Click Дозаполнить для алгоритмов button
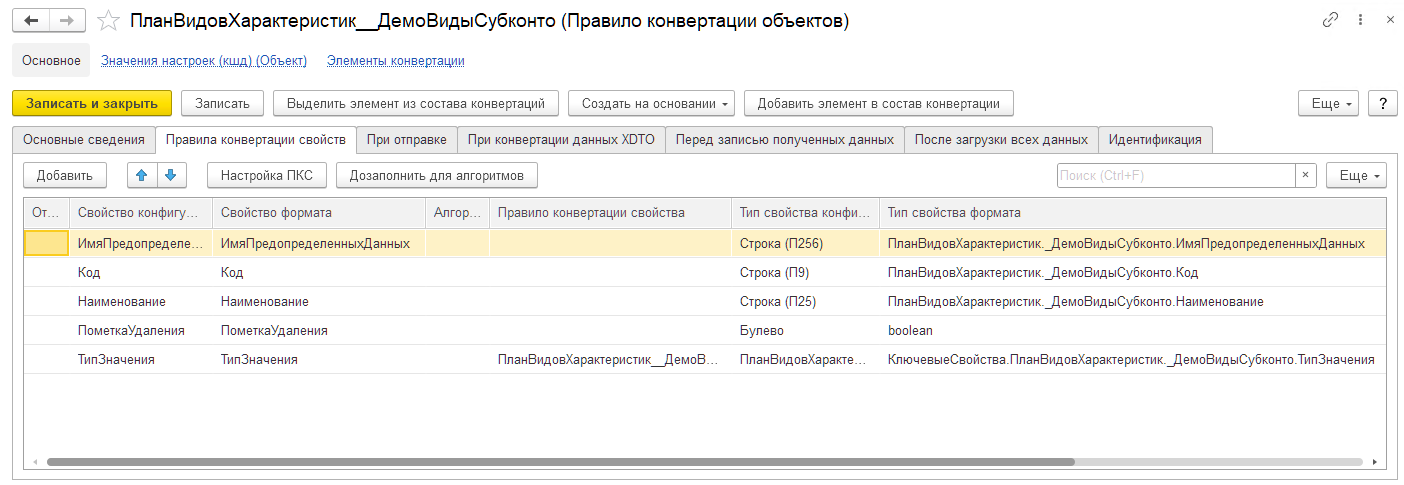Image resolution: width=1404 pixels, height=485 pixels. click(437, 175)
